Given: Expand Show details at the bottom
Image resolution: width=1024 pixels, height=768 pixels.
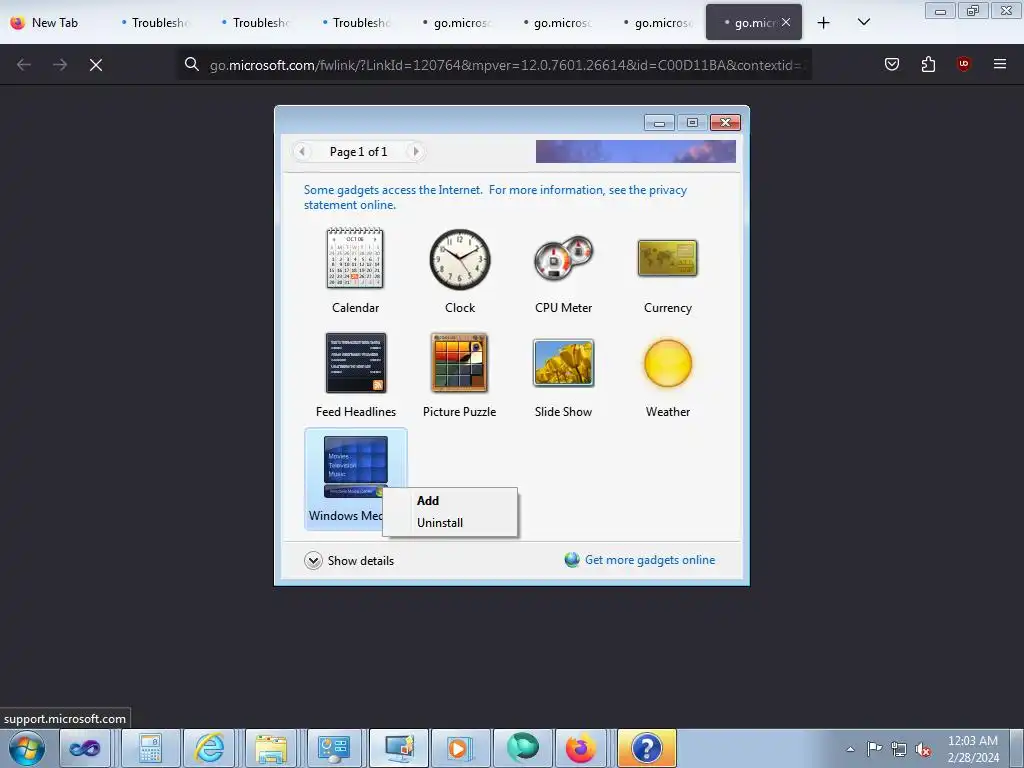Looking at the screenshot, I should (349, 561).
